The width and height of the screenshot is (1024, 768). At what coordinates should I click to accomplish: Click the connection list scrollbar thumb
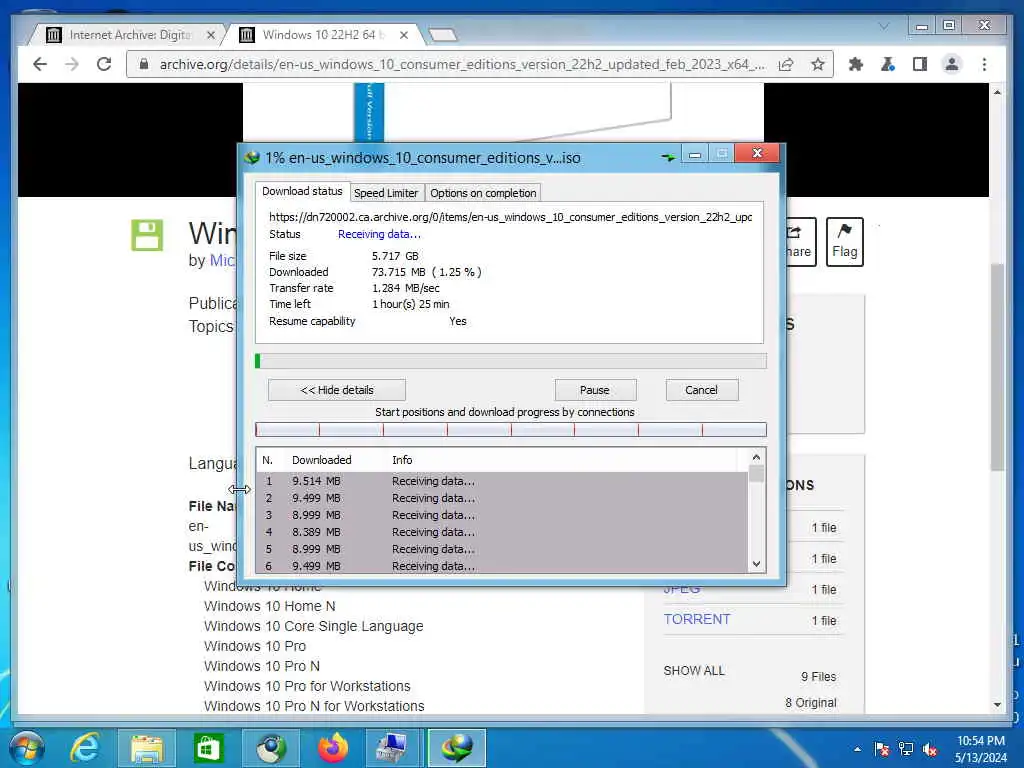pos(756,473)
